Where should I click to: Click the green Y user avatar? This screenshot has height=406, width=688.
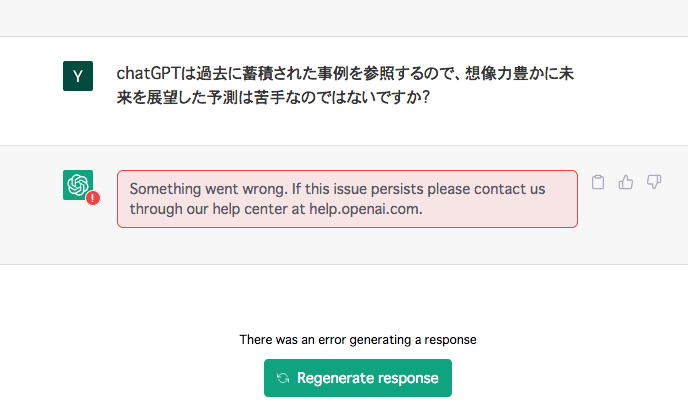pos(77,76)
